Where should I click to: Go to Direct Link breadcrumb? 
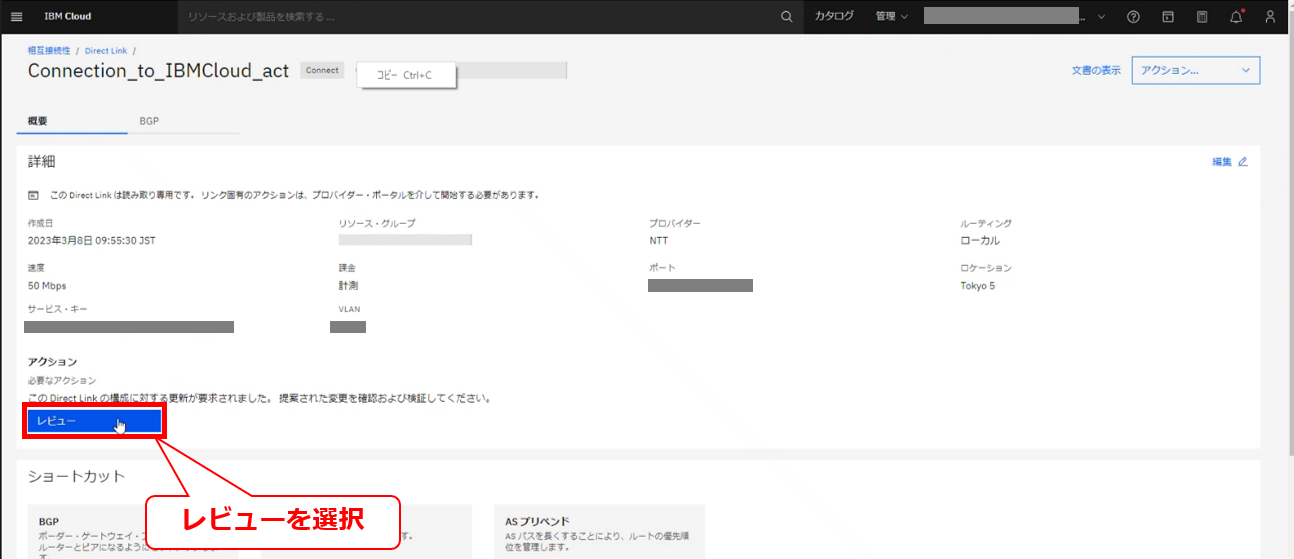[106, 50]
